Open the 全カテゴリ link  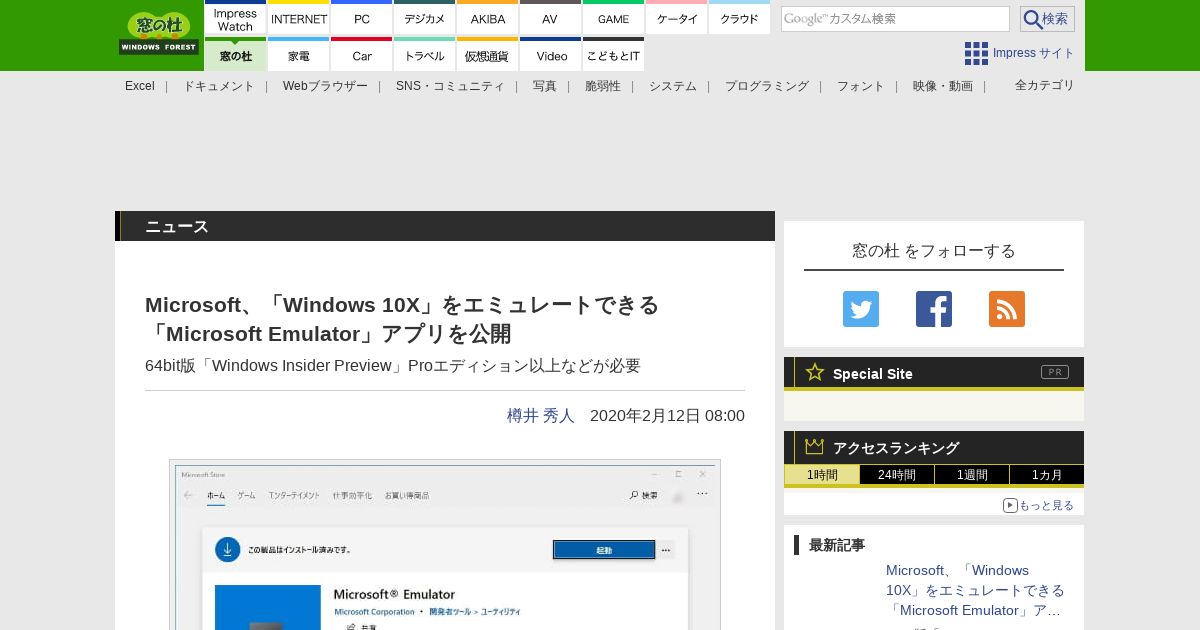pos(1045,85)
